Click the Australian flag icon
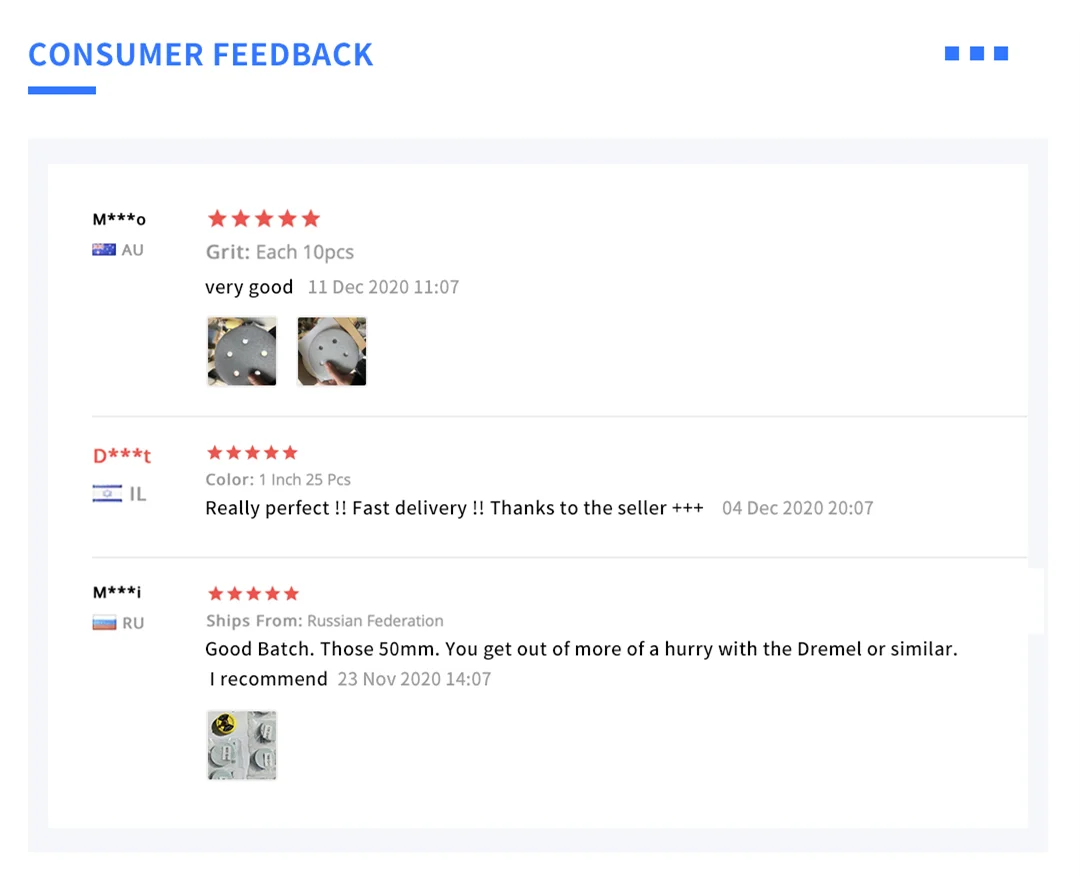 point(104,250)
